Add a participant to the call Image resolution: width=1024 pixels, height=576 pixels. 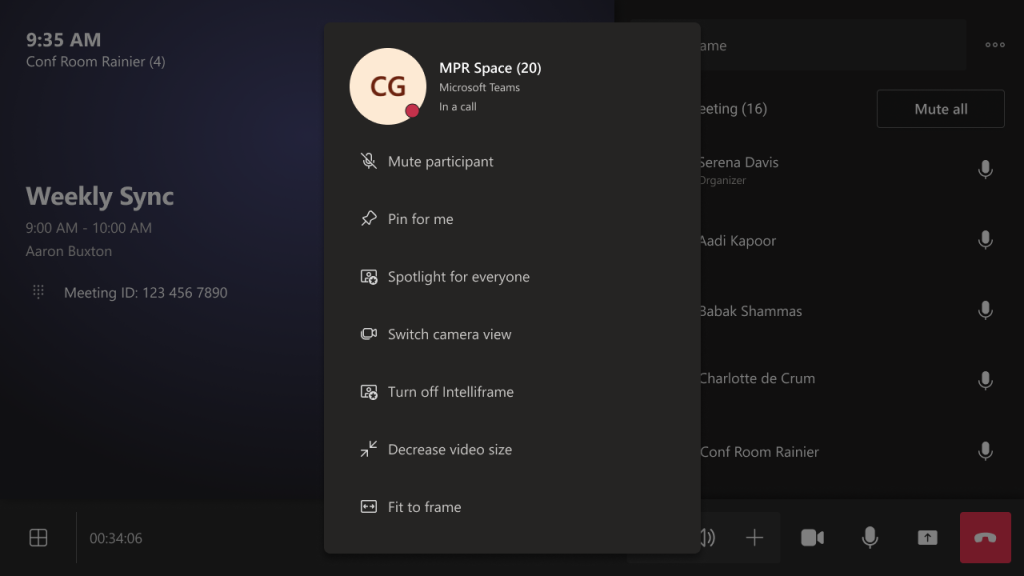(754, 537)
